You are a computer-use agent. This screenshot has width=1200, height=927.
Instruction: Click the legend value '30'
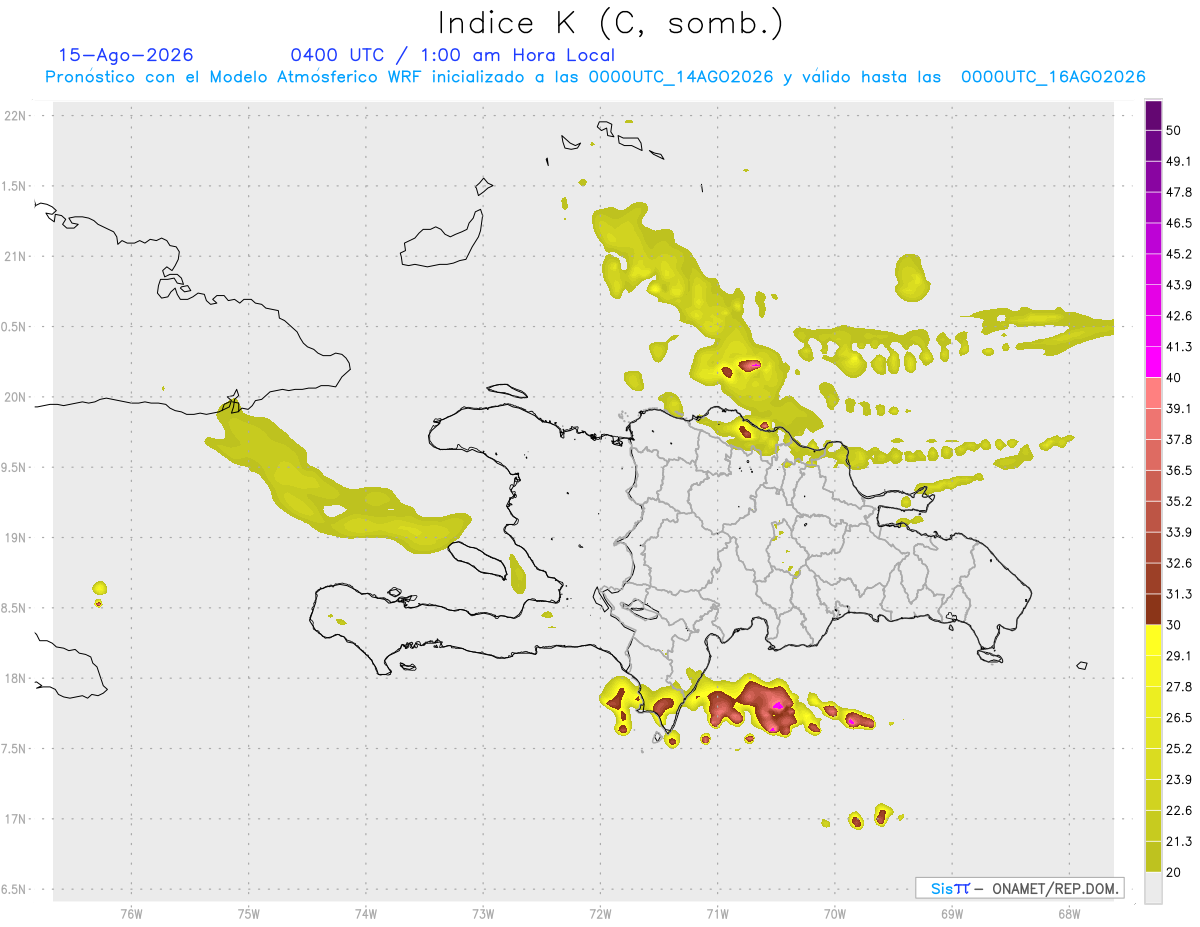click(x=1175, y=625)
